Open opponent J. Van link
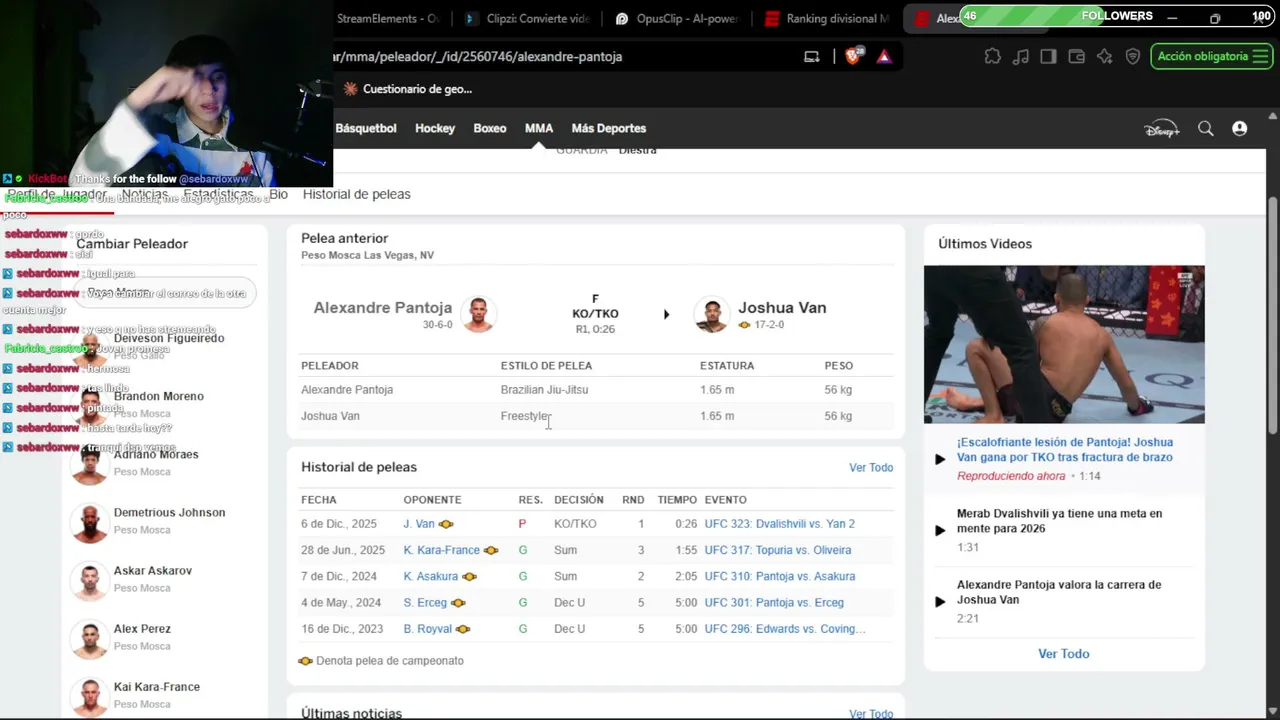 coord(419,524)
